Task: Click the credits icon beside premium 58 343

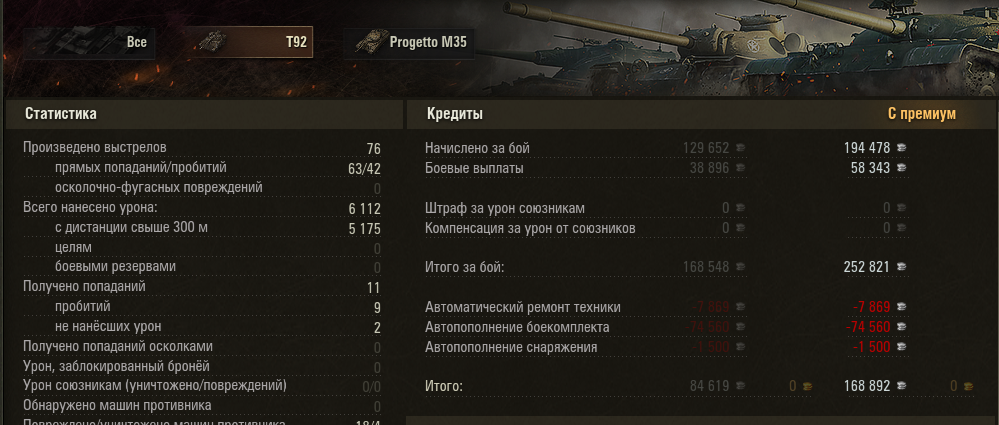Action: coord(902,168)
